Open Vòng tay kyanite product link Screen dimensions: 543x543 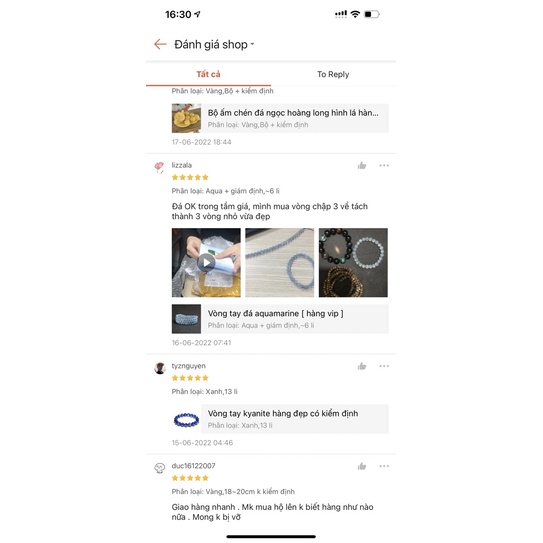[x=280, y=419]
